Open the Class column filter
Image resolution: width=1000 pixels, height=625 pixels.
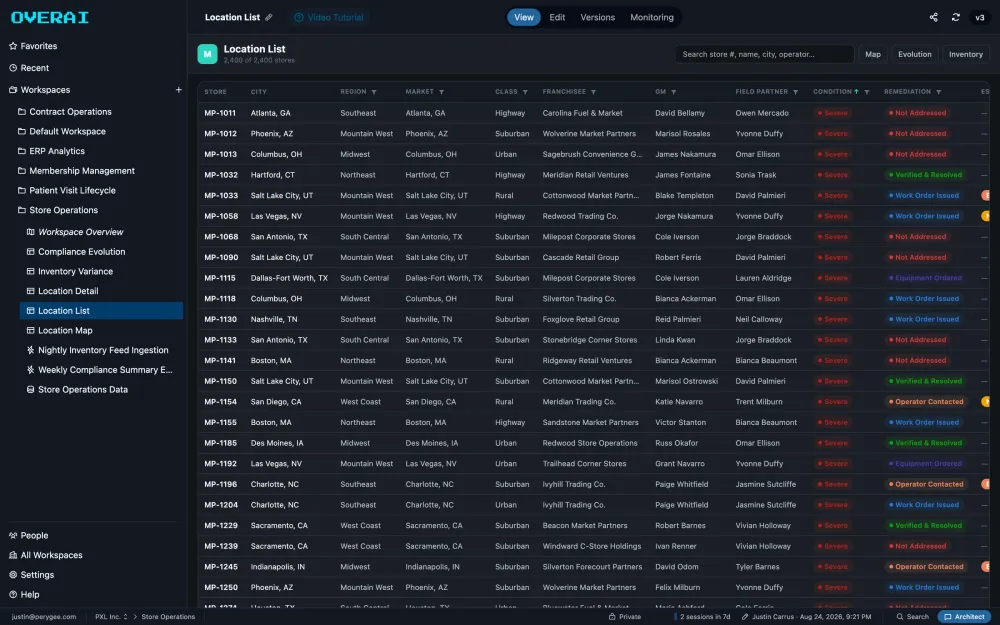point(525,92)
